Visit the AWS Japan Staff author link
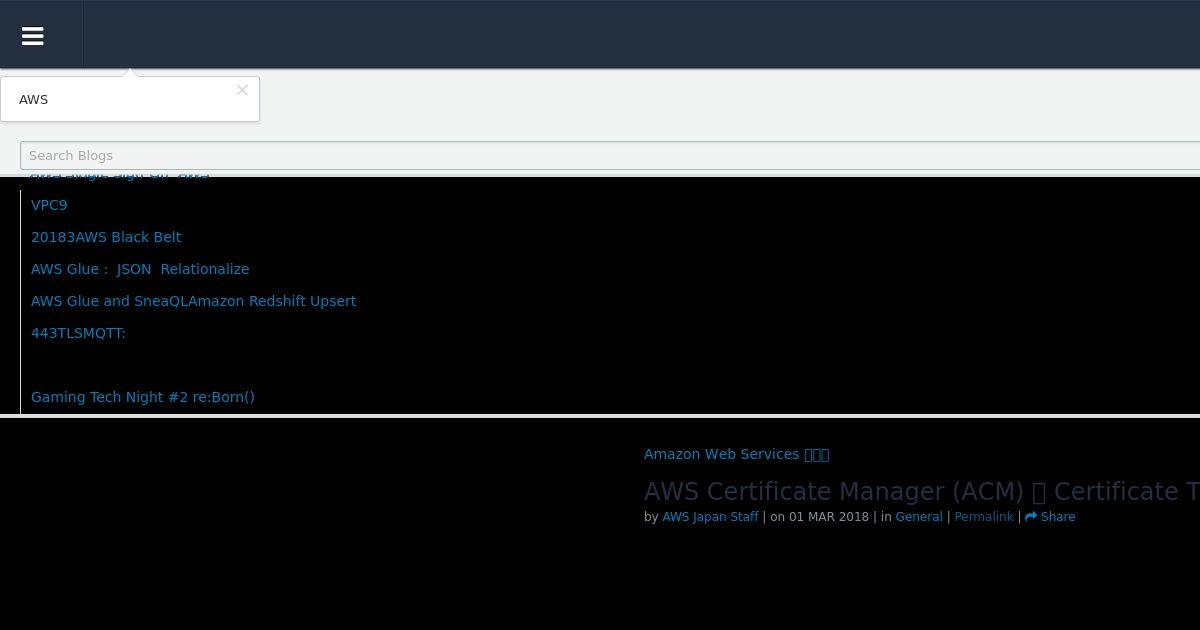 click(710, 517)
